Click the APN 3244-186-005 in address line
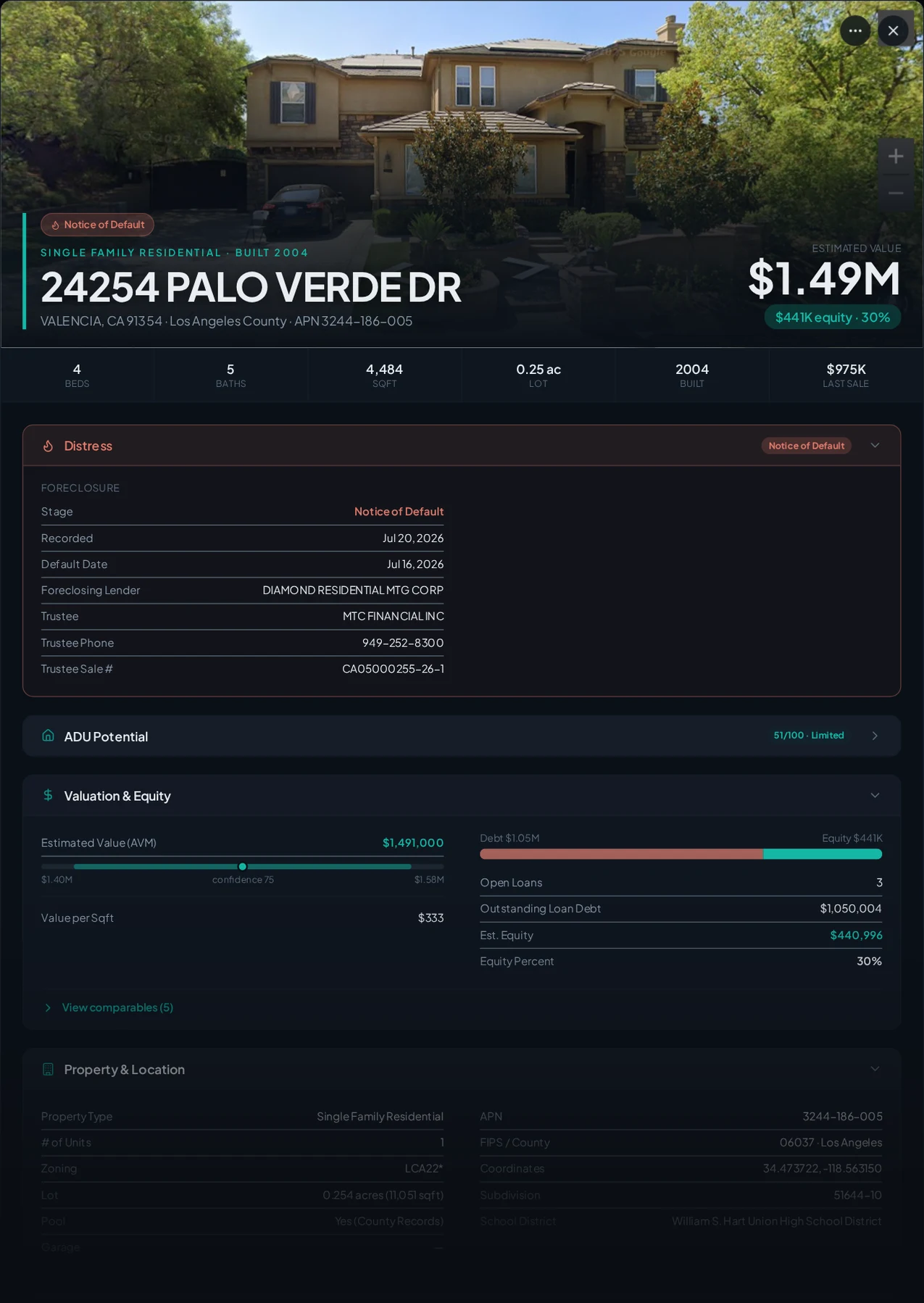This screenshot has height=1303, width=924. coord(353,321)
